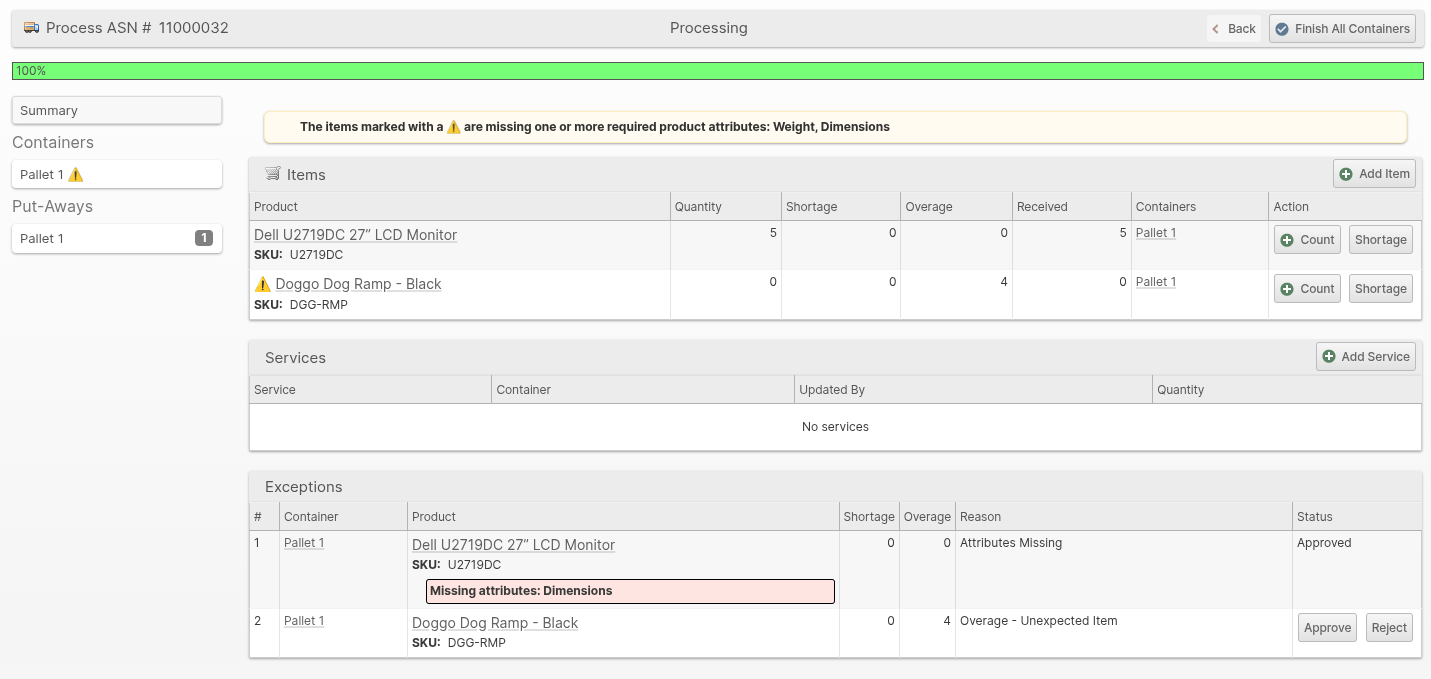
Task: Open Doggo Dog Ramp link in Exceptions table
Action: click(x=495, y=623)
